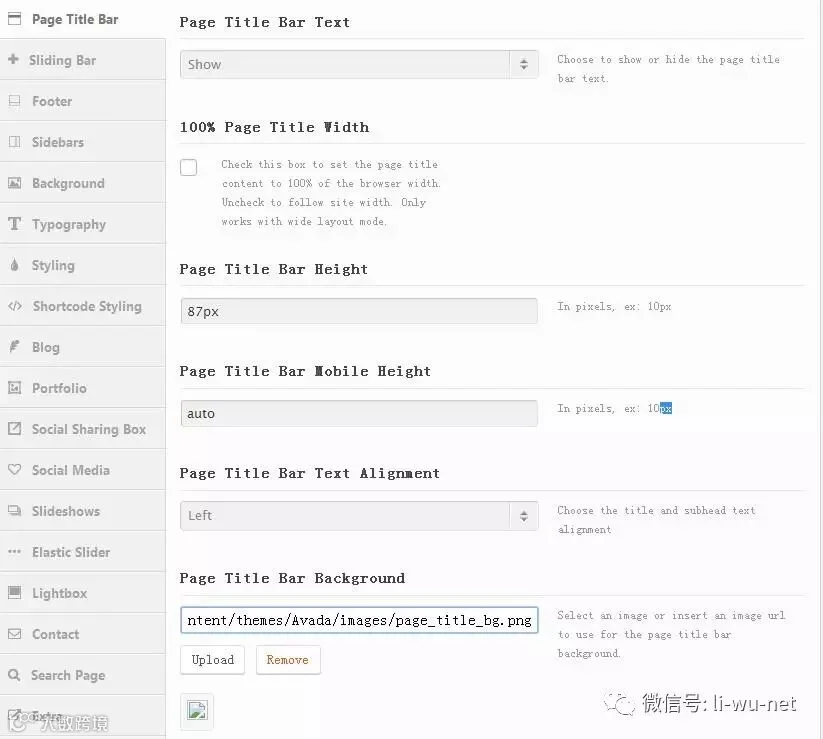Image resolution: width=823 pixels, height=739 pixels.
Task: Click the Page Title Bar Height field
Action: click(x=359, y=311)
